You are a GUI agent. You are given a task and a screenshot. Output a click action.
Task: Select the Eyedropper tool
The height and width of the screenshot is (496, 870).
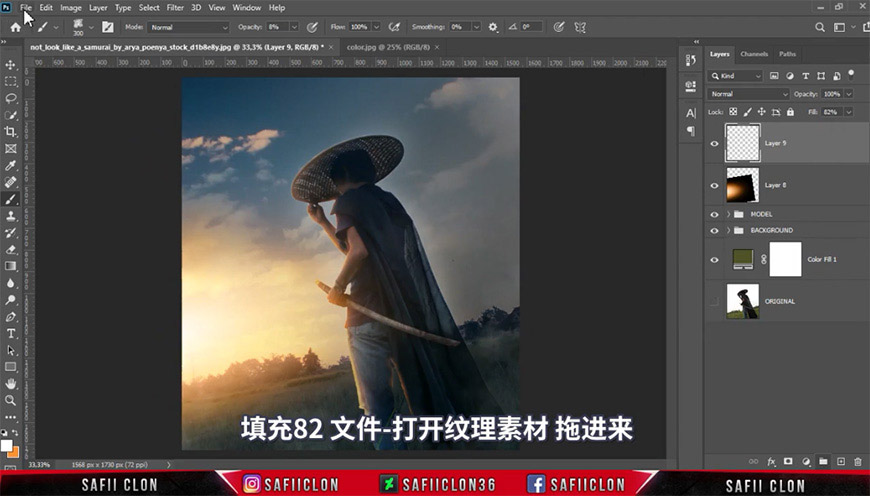coord(11,165)
